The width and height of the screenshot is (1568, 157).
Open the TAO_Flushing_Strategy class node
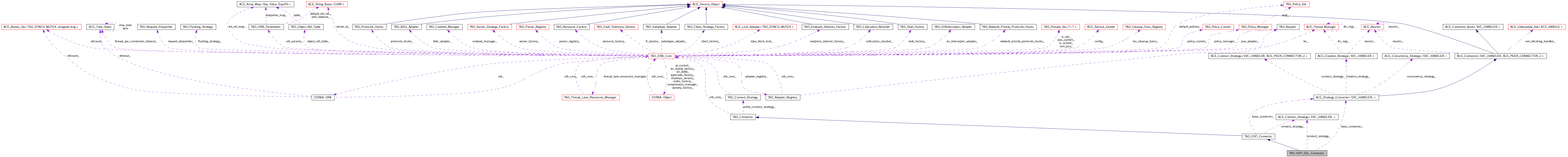pos(198,27)
